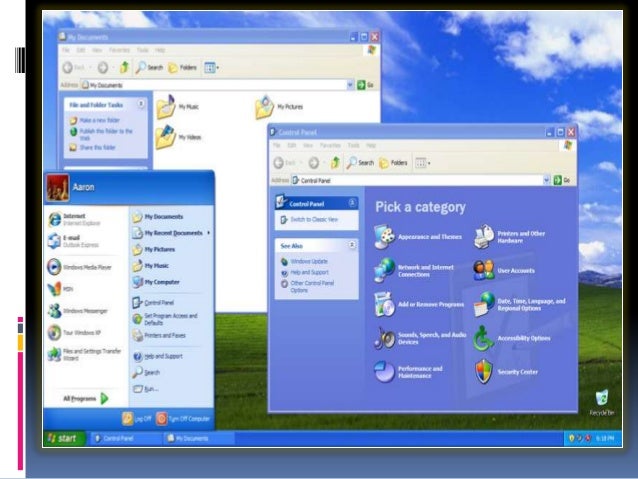Launch Windows Messenger from Start menu
Viewport: 638px width, 479px height.
click(77, 311)
